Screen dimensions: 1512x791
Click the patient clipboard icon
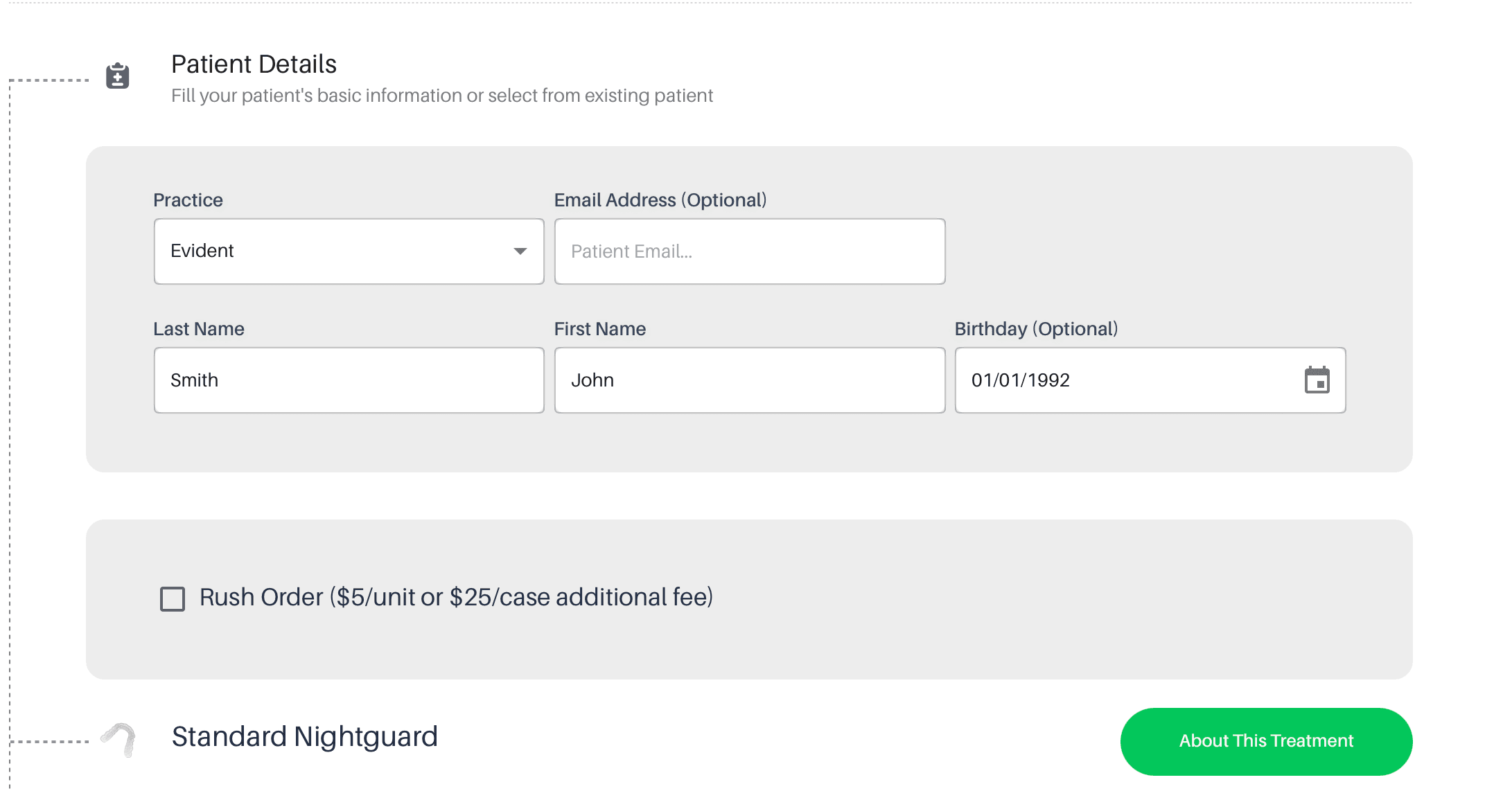(x=118, y=75)
